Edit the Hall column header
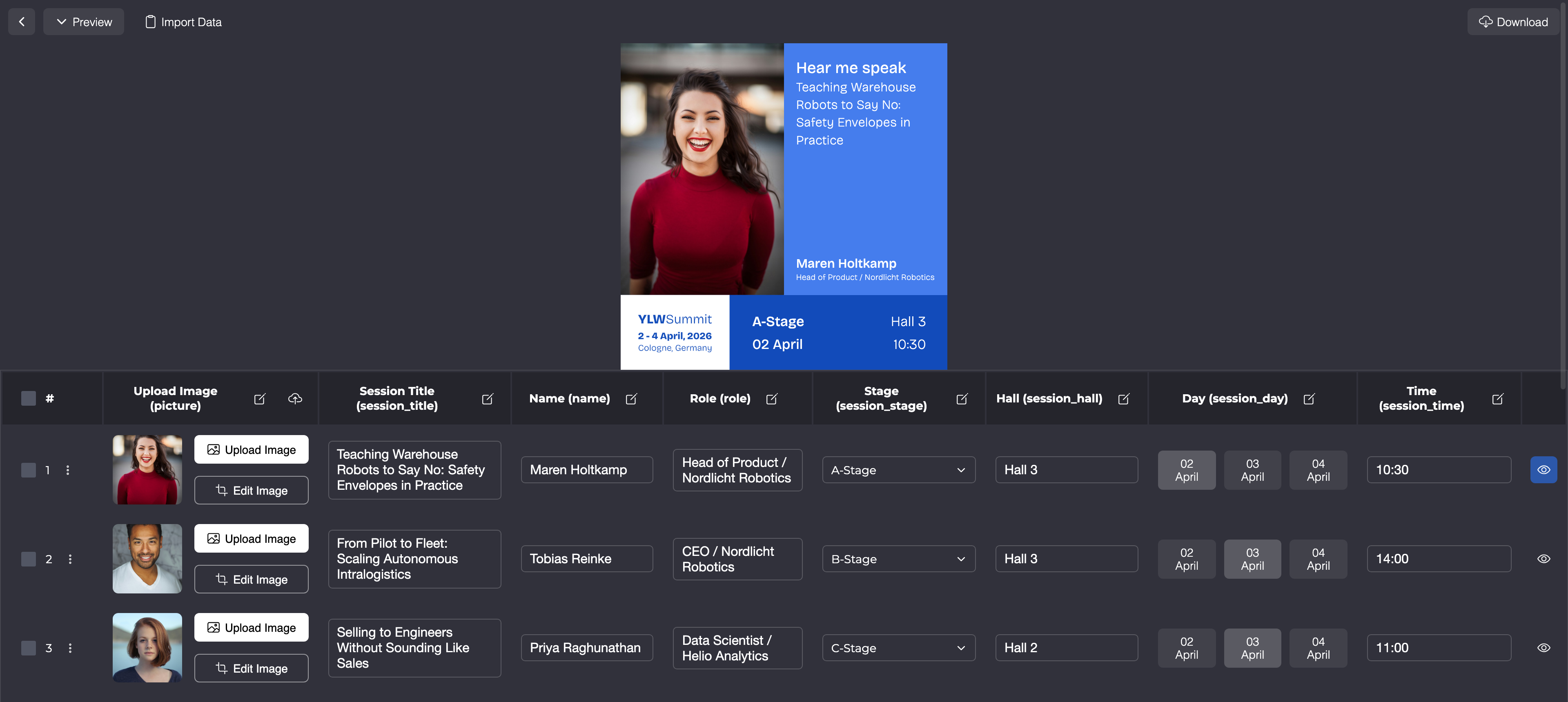The image size is (1568, 702). (1124, 399)
